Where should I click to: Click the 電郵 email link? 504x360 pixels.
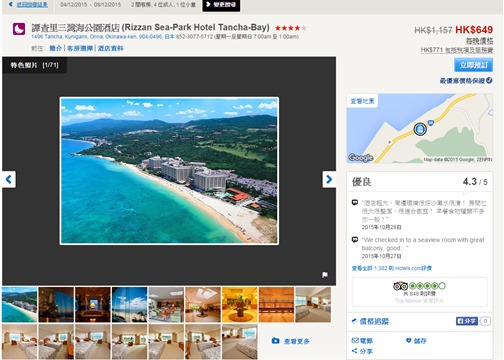point(366,341)
